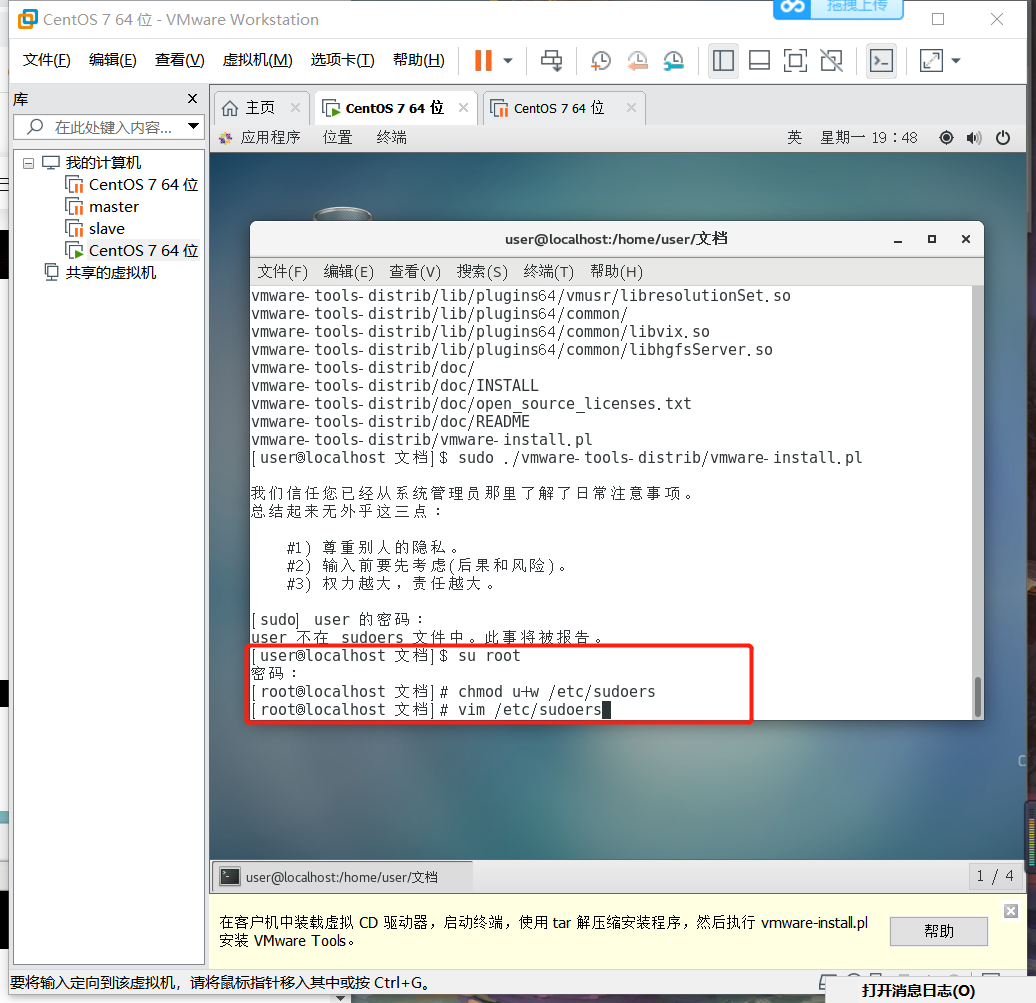Viewport: 1036px width, 1003px height.
Task: Open the Snapshot Manager
Action: tap(674, 61)
